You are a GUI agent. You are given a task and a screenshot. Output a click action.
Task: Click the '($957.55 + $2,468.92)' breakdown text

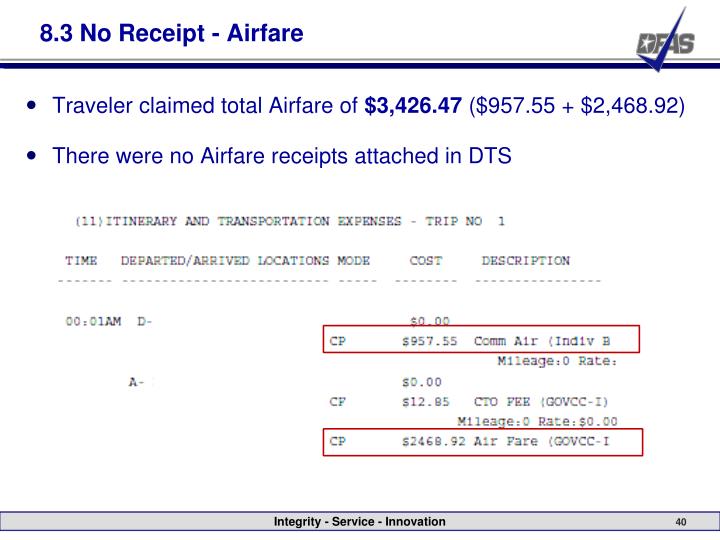pos(577,106)
